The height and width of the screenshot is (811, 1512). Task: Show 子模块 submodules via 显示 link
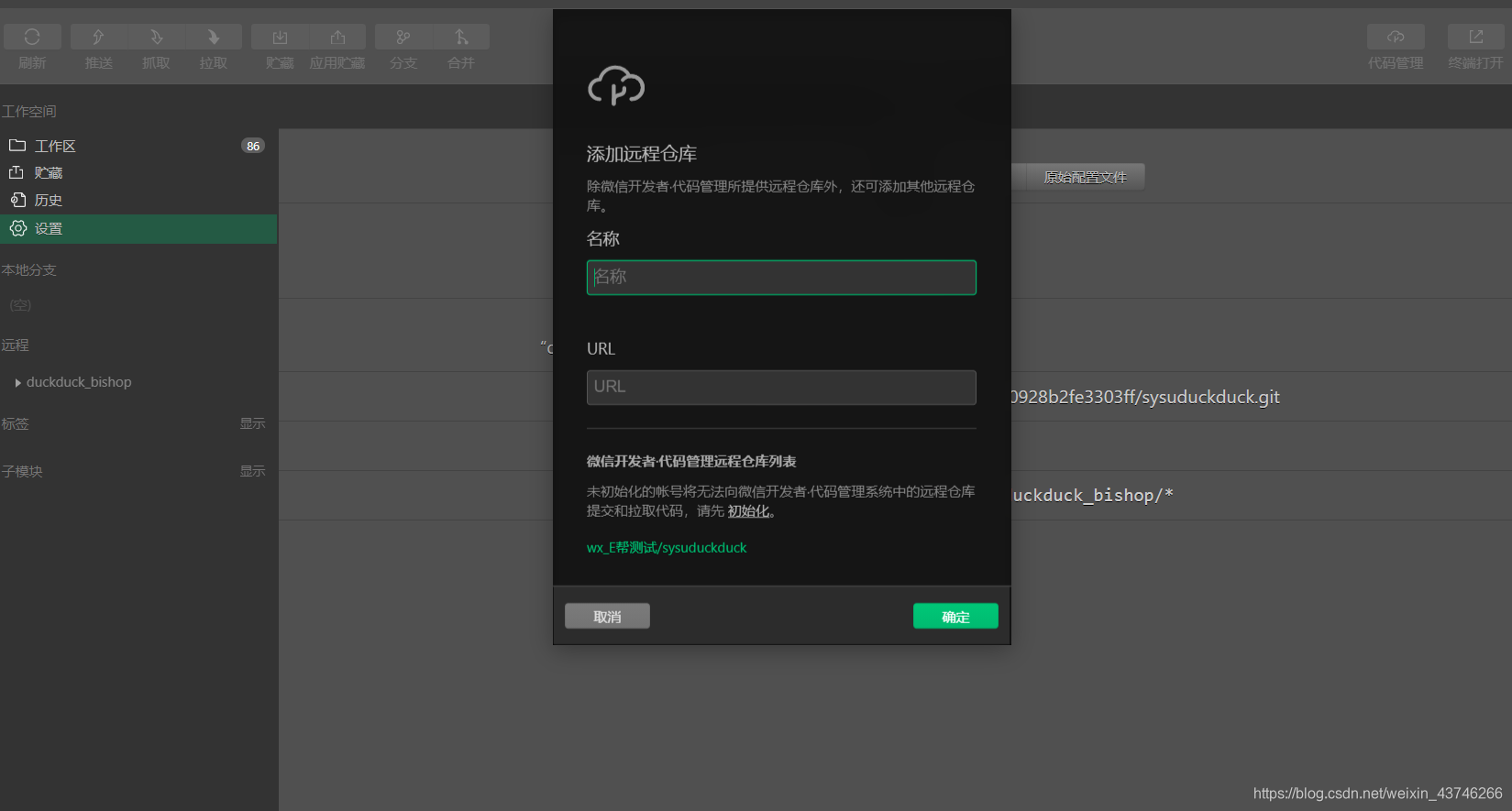point(252,471)
